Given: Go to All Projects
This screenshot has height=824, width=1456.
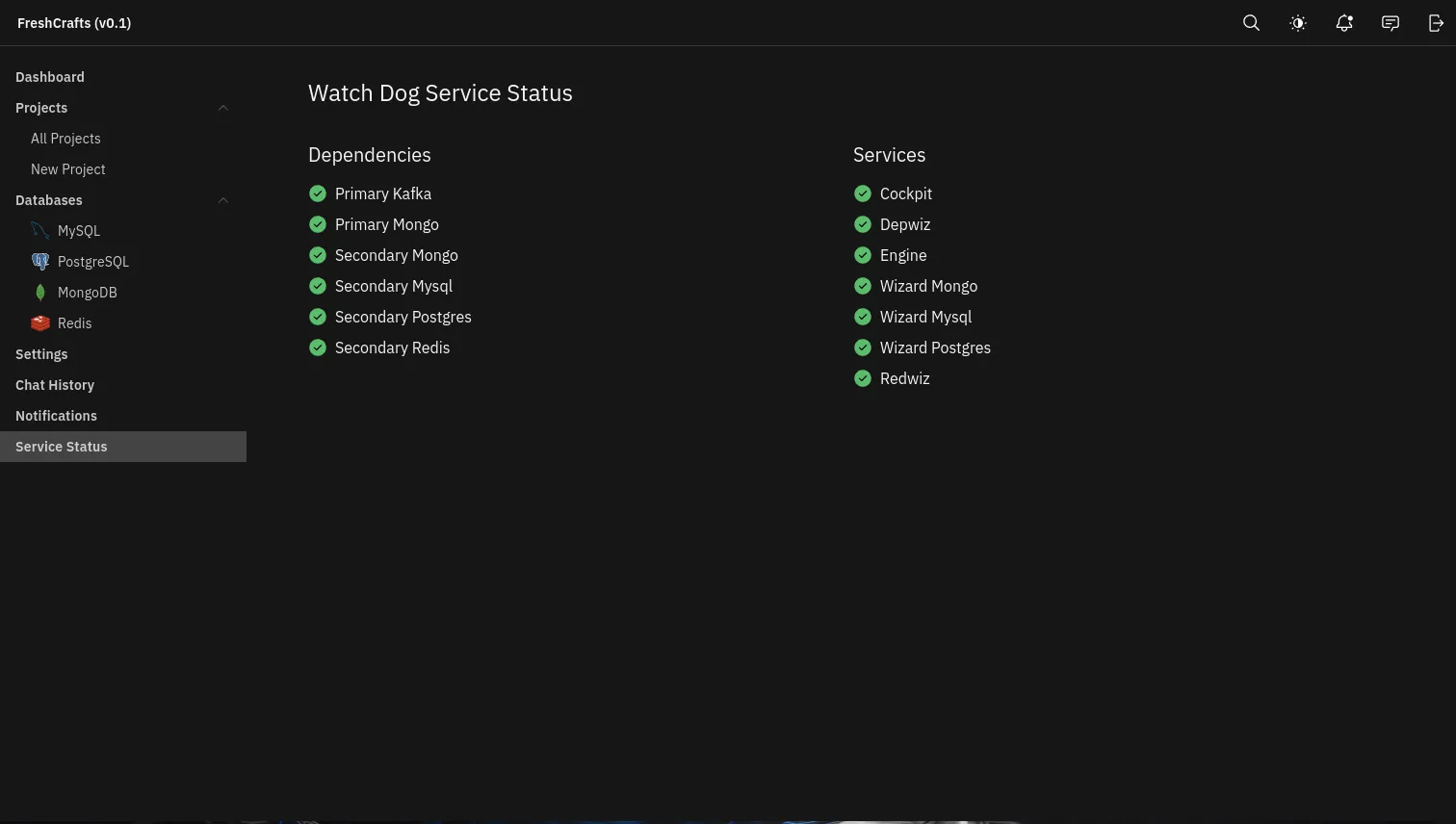Looking at the screenshot, I should 65,139.
